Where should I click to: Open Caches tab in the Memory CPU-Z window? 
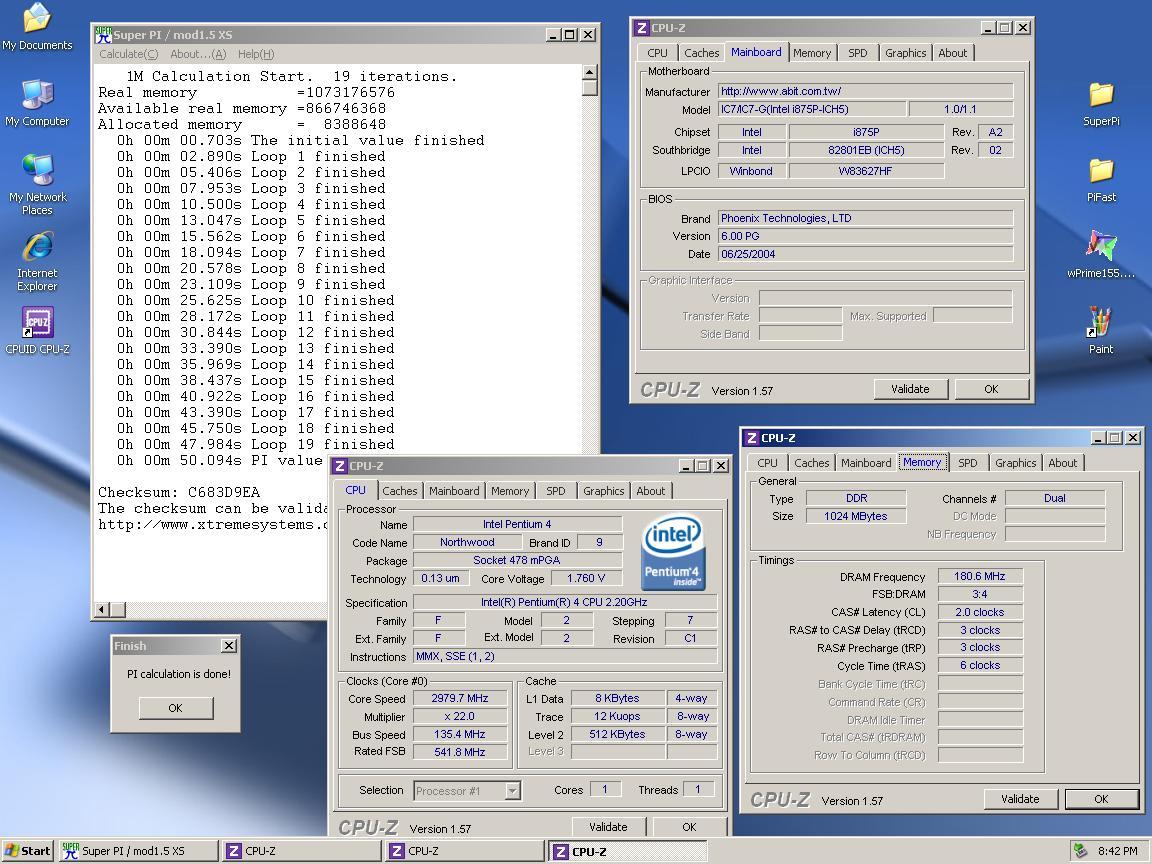(811, 463)
